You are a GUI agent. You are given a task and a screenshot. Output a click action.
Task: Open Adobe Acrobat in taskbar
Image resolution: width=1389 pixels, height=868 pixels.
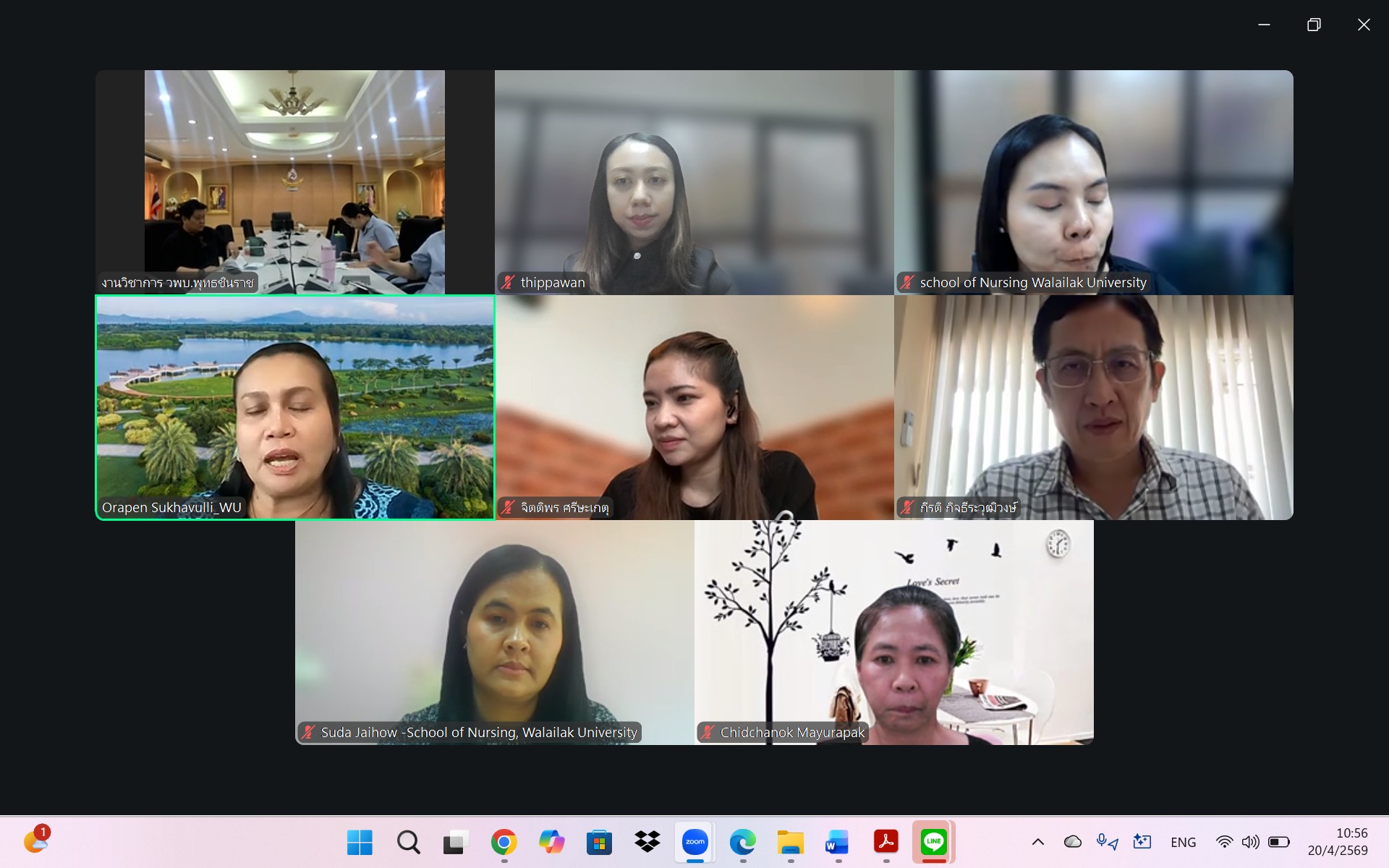(x=885, y=842)
